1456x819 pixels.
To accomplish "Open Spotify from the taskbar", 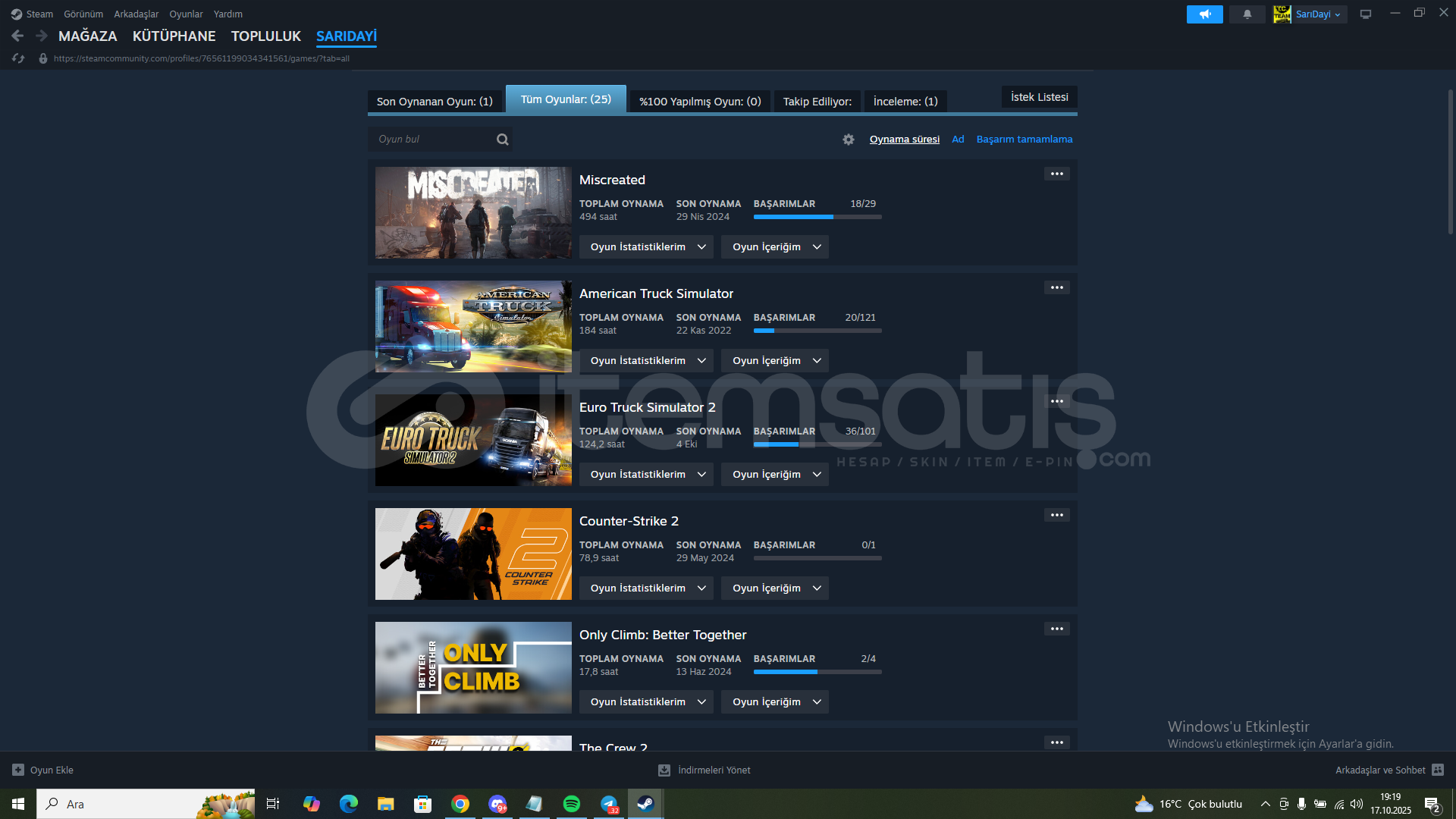I will (x=571, y=804).
